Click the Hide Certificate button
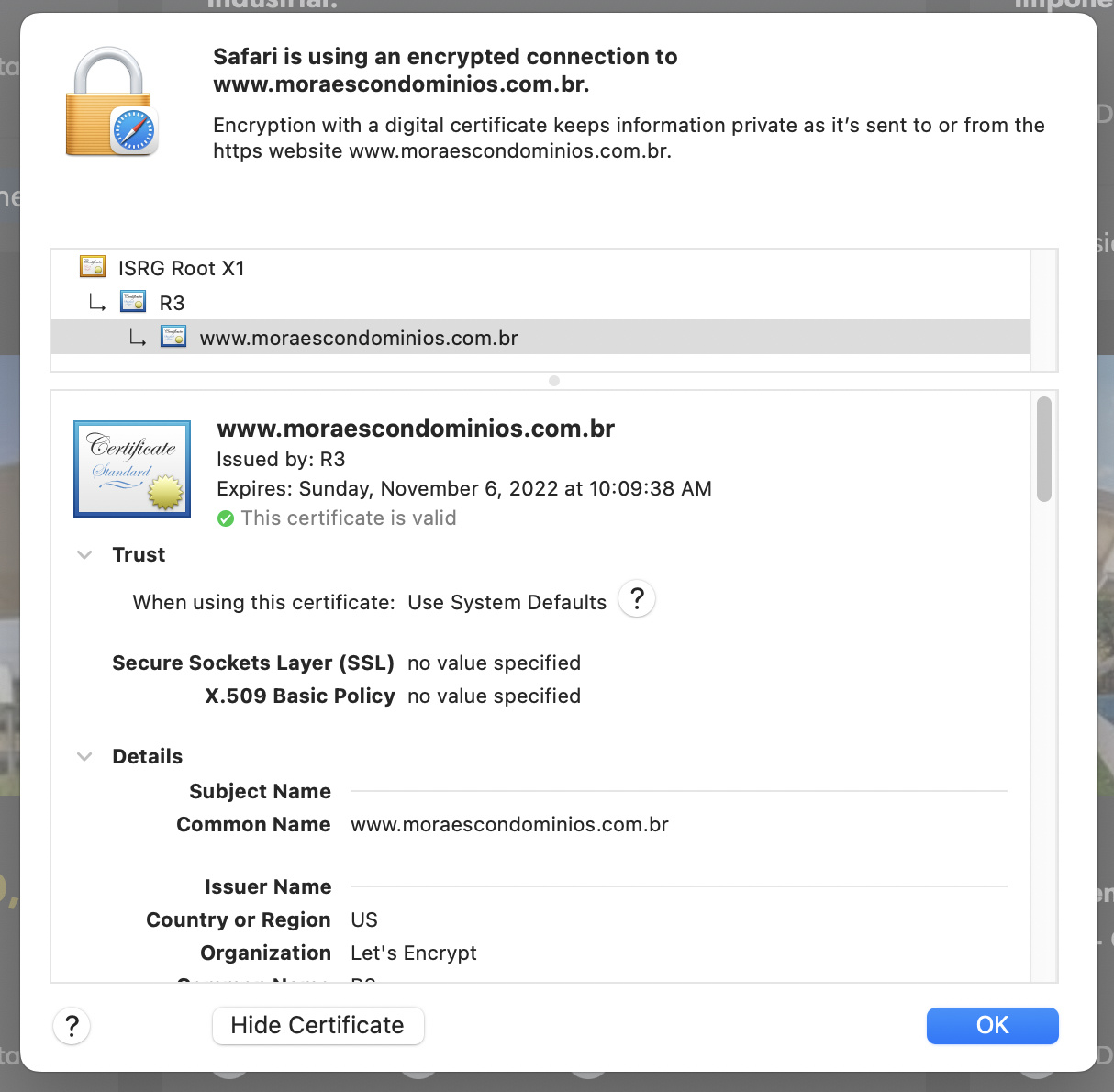The image size is (1114, 1092). [x=317, y=1025]
